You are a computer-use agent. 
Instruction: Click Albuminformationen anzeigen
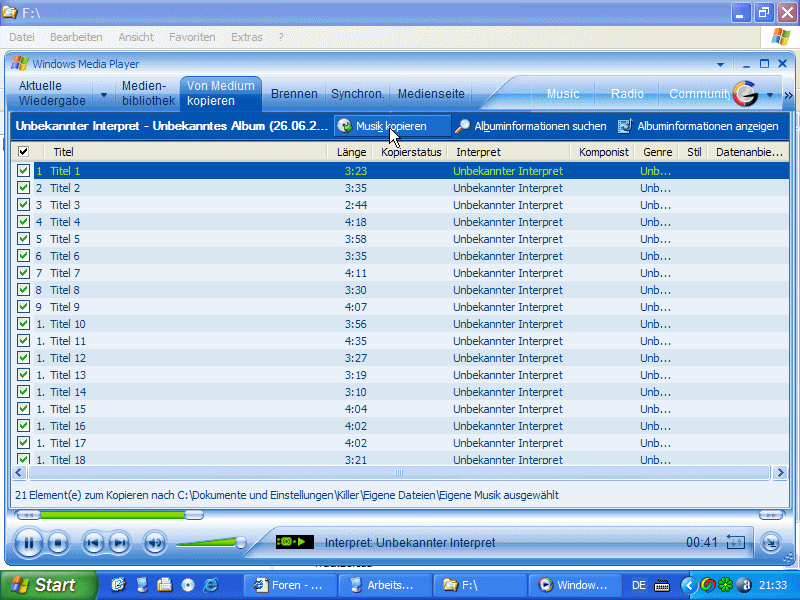(x=698, y=126)
